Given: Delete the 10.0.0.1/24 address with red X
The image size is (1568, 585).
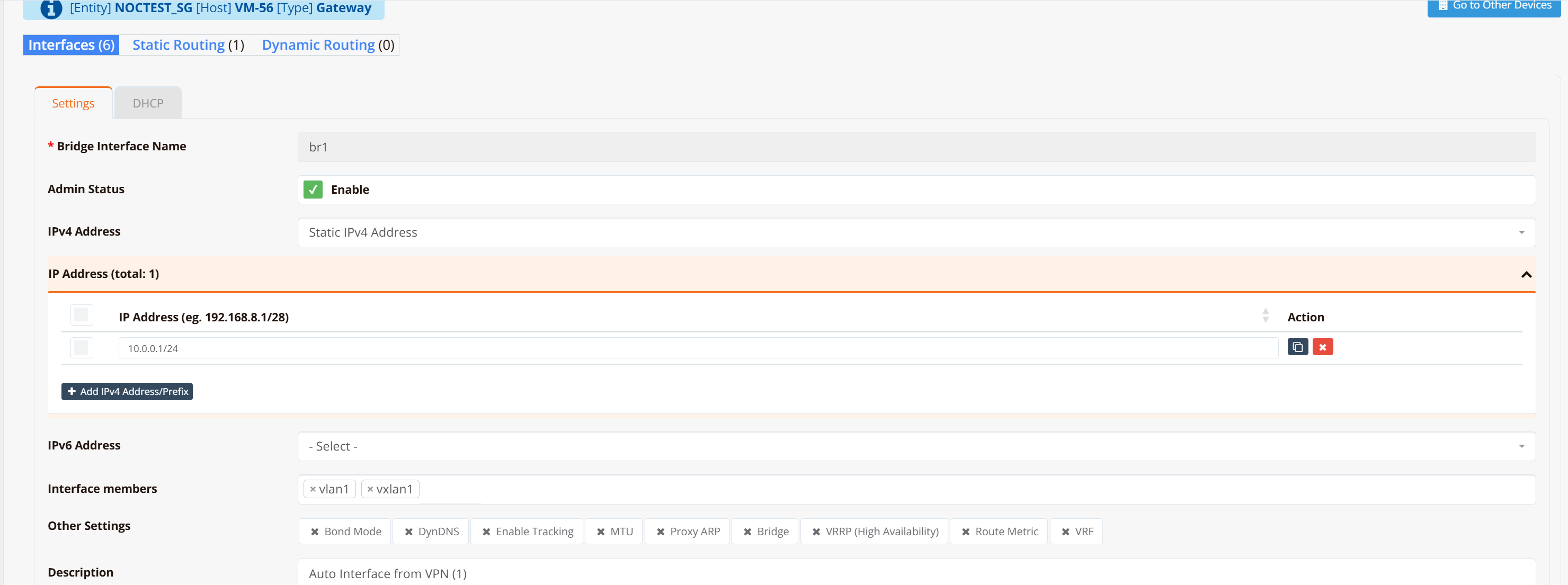Looking at the screenshot, I should (1322, 347).
